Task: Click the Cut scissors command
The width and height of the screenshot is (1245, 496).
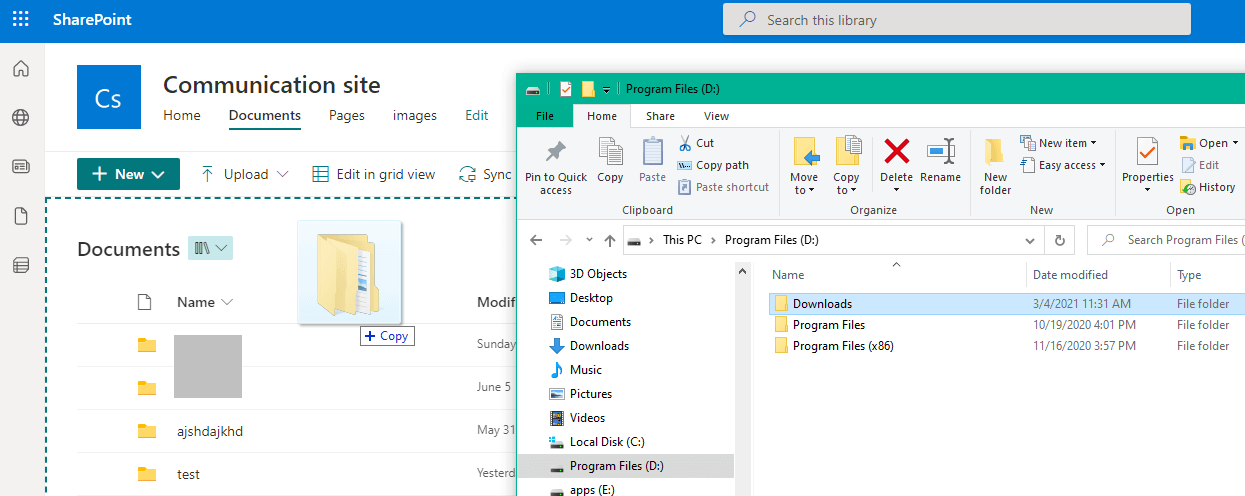Action: point(696,143)
